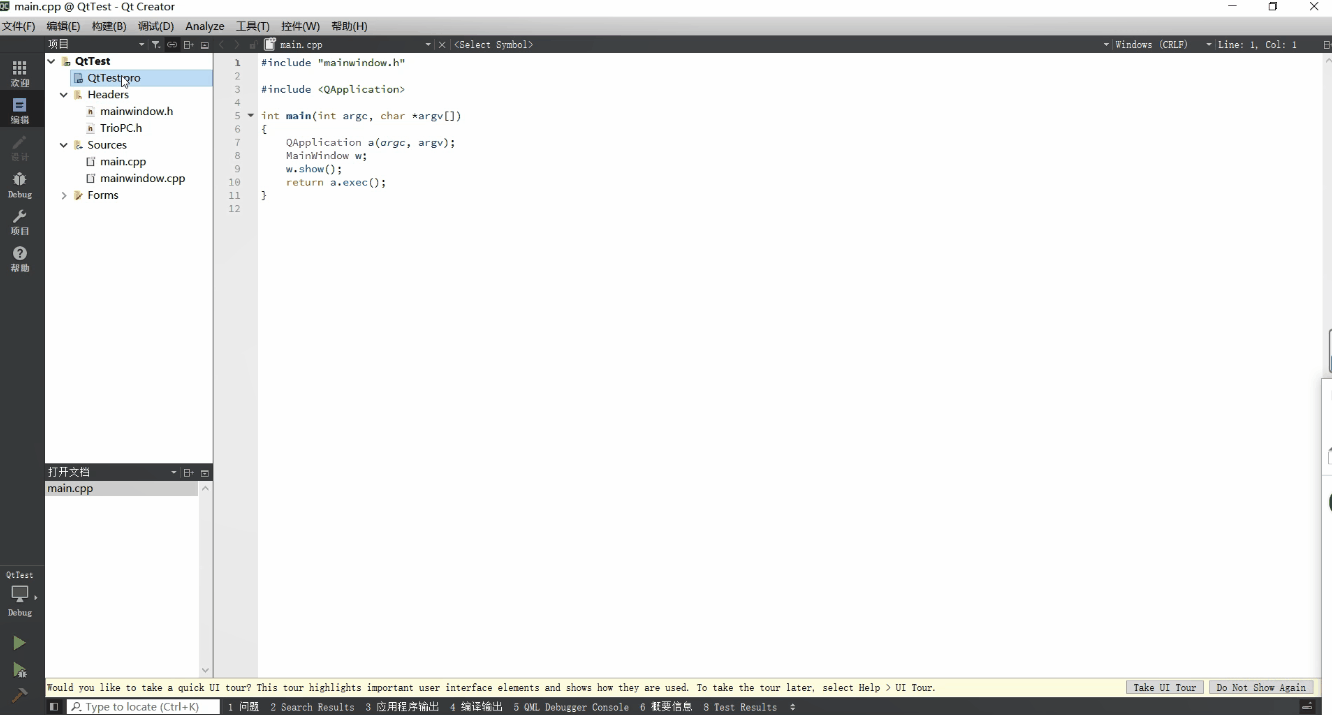Start debugging with play-bug button

(19, 669)
